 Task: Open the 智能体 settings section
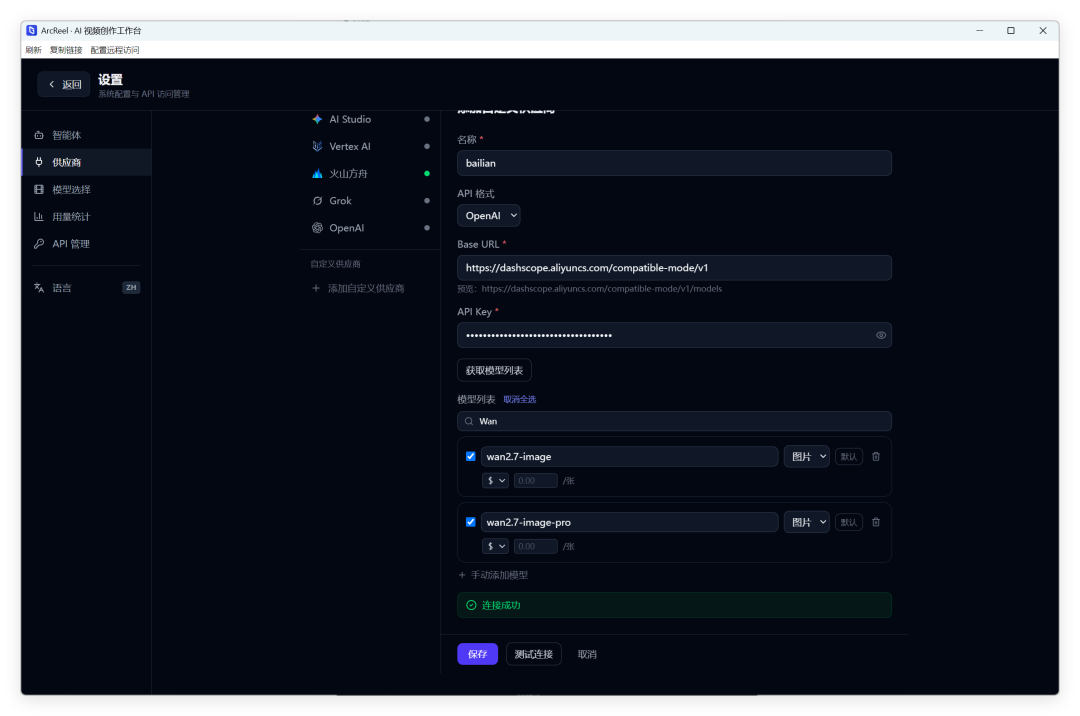coord(86,135)
